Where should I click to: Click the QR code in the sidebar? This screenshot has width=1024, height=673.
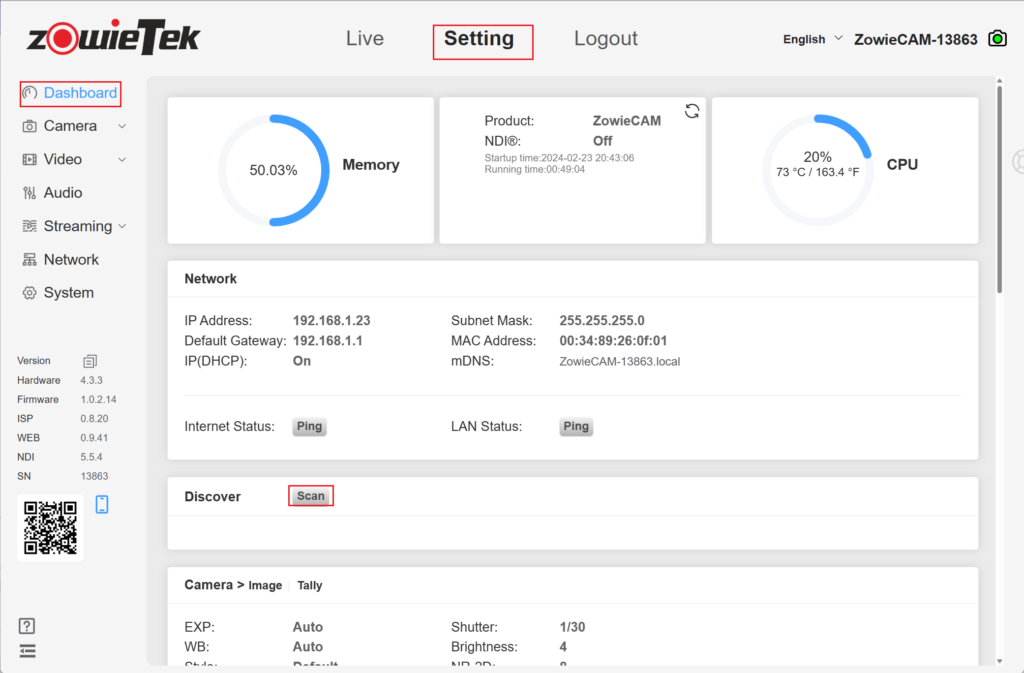pyautogui.click(x=49, y=527)
